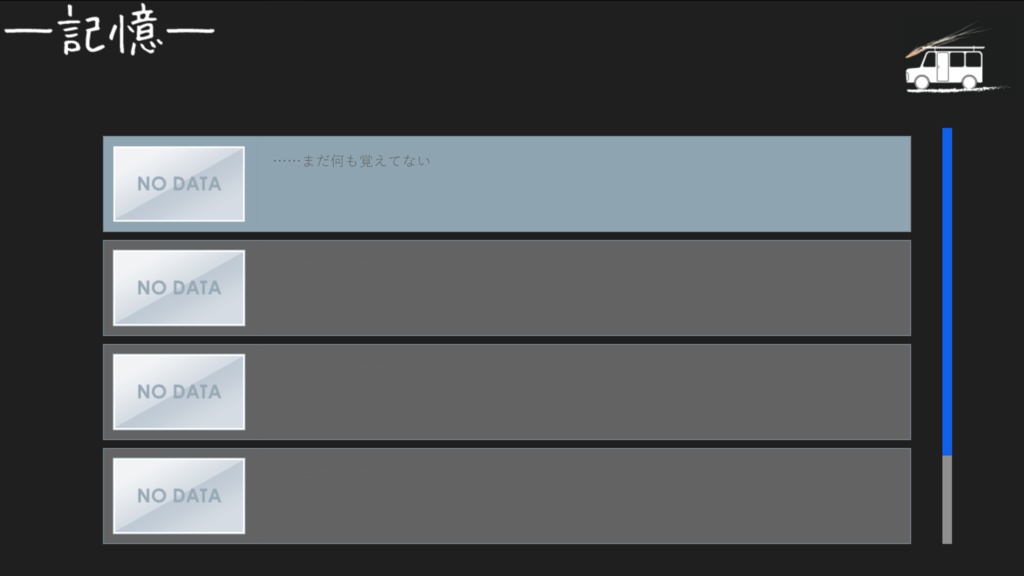Viewport: 1024px width, 576px height.
Task: Select the second slot's NO DATA thumbnail
Action: click(179, 288)
